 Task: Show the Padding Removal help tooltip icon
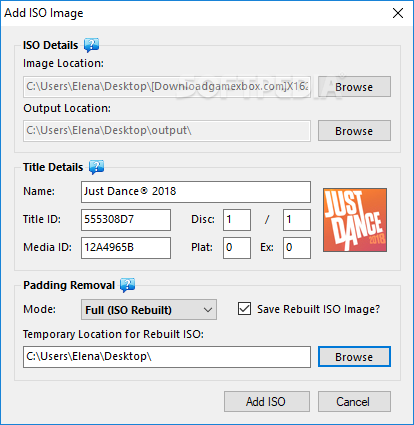click(x=127, y=285)
